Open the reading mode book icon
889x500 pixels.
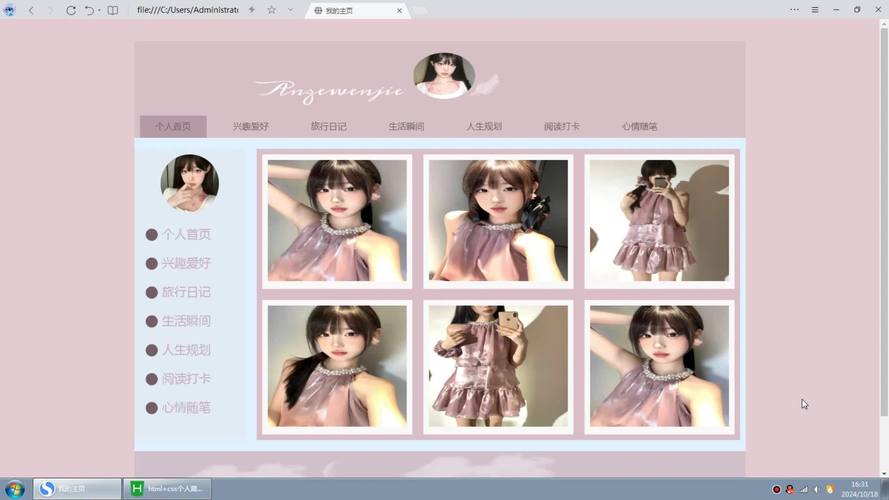(x=113, y=10)
